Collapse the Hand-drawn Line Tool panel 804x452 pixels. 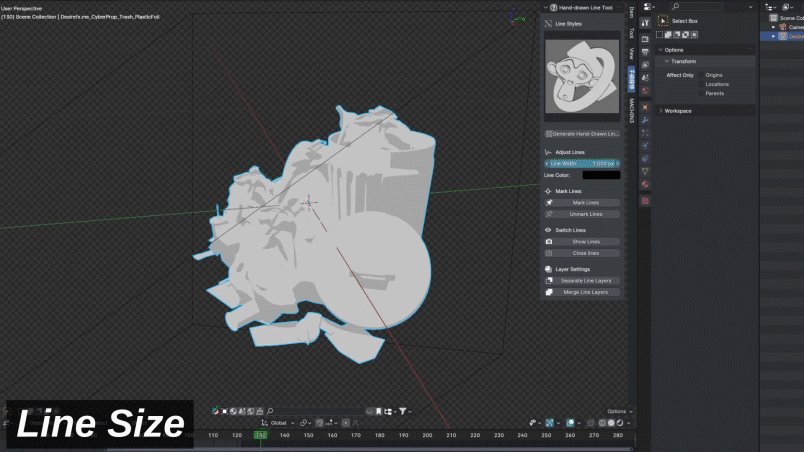tap(546, 8)
